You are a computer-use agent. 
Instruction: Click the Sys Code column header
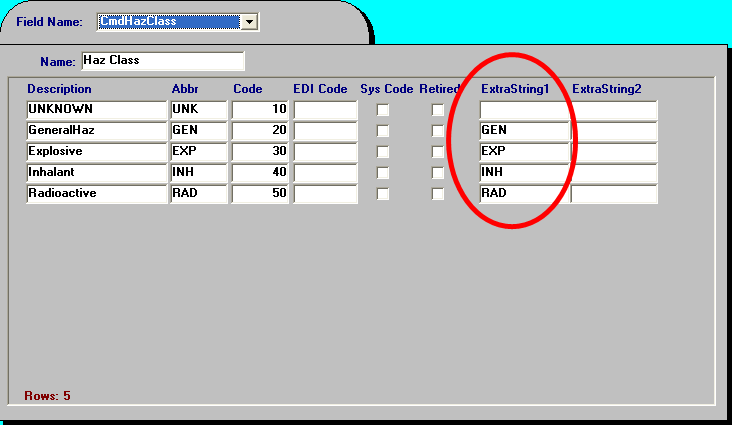pos(387,89)
